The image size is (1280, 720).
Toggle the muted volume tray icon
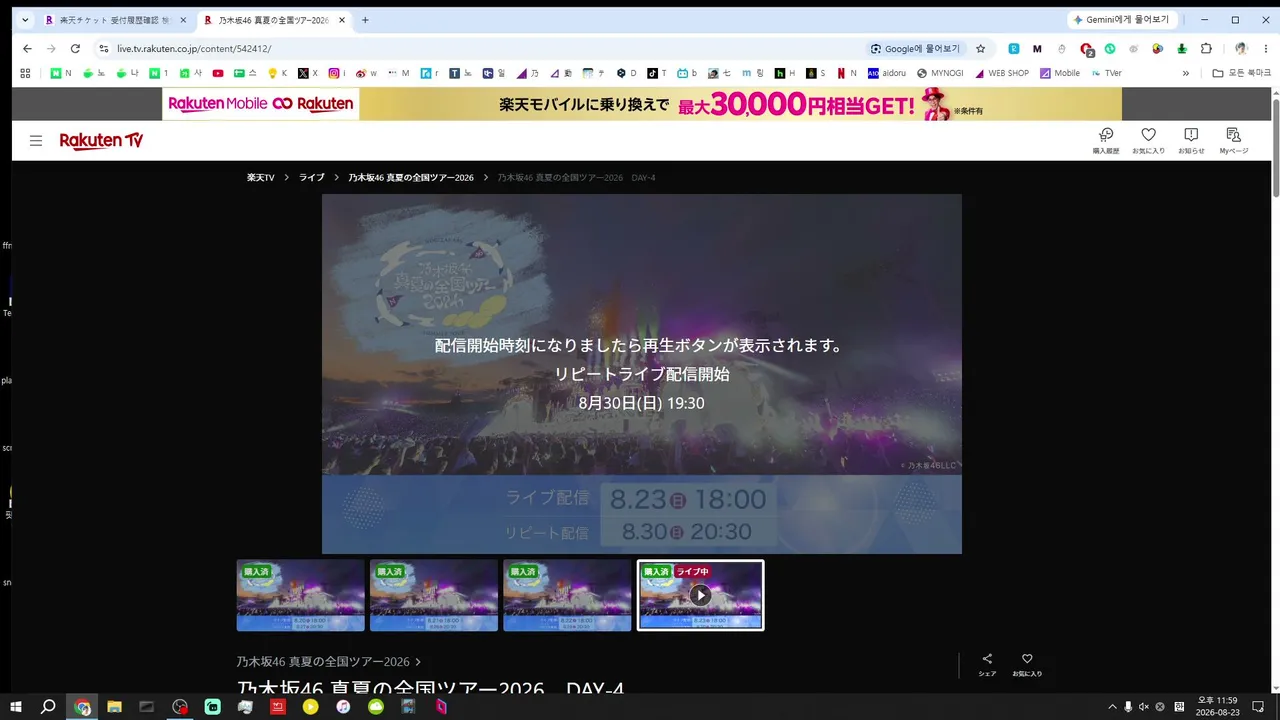1144,707
